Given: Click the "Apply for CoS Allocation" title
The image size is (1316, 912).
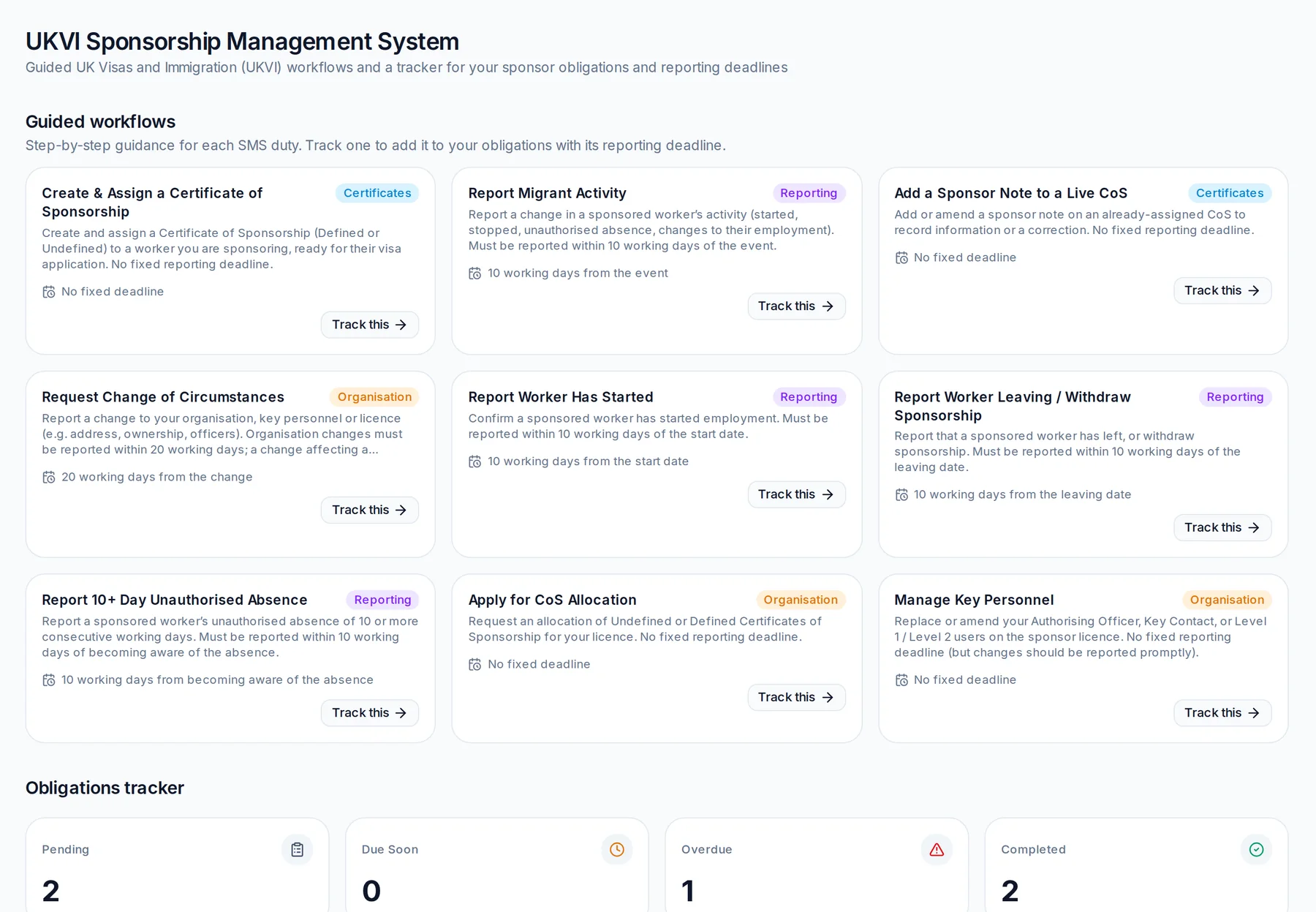Looking at the screenshot, I should point(552,600).
